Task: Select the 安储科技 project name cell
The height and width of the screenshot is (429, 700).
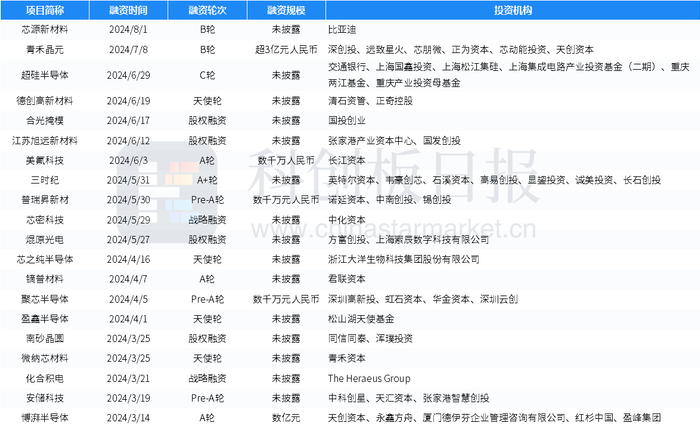Action: click(45, 398)
